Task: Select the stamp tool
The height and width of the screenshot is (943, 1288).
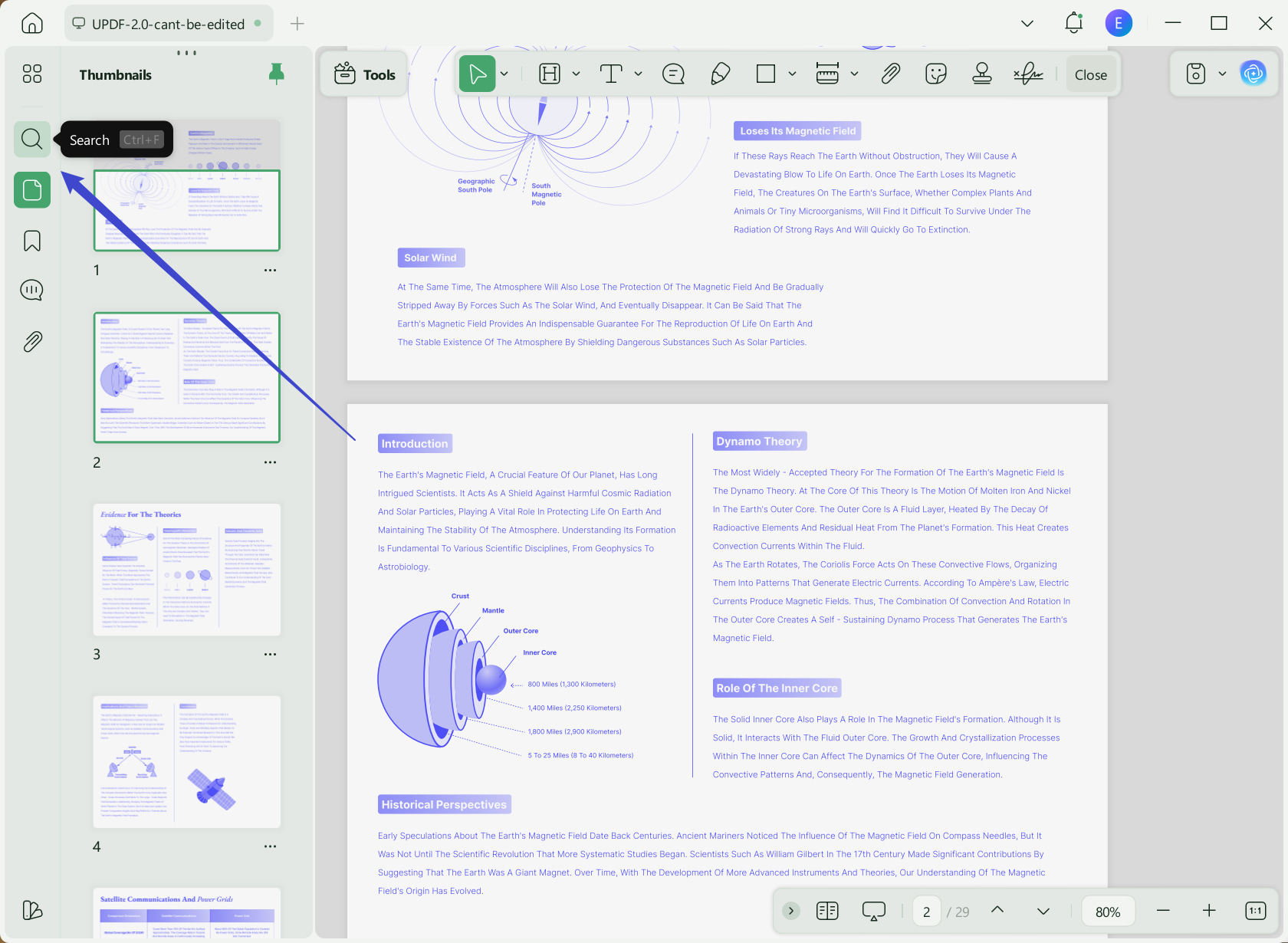Action: coord(982,74)
